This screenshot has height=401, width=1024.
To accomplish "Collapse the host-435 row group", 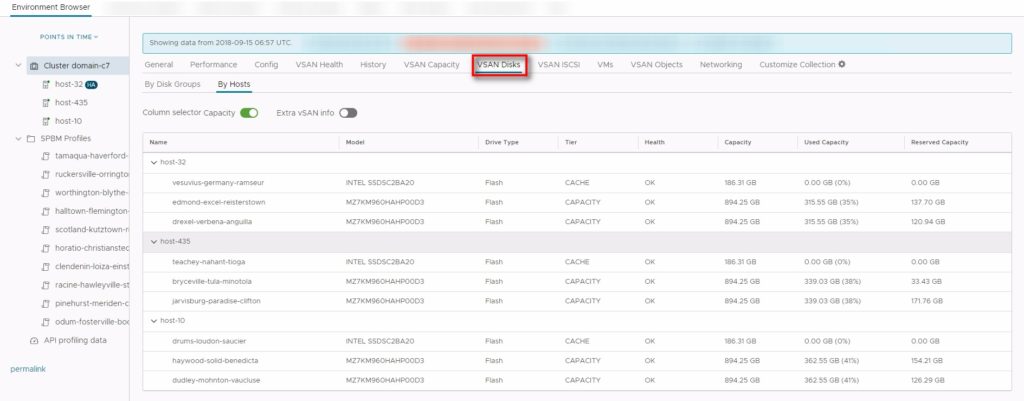I will (153, 241).
